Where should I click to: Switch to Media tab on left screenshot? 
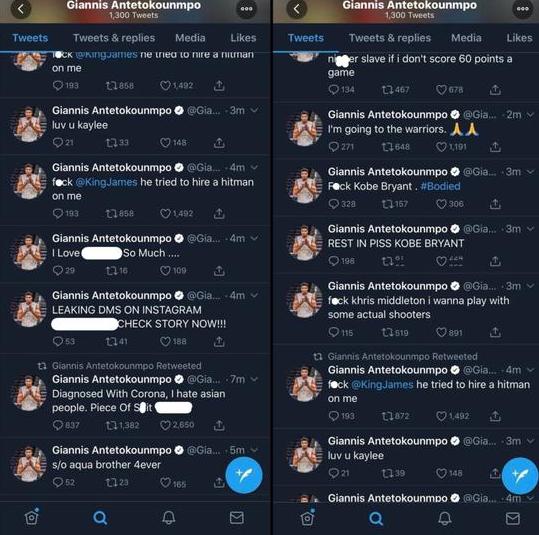[190, 38]
